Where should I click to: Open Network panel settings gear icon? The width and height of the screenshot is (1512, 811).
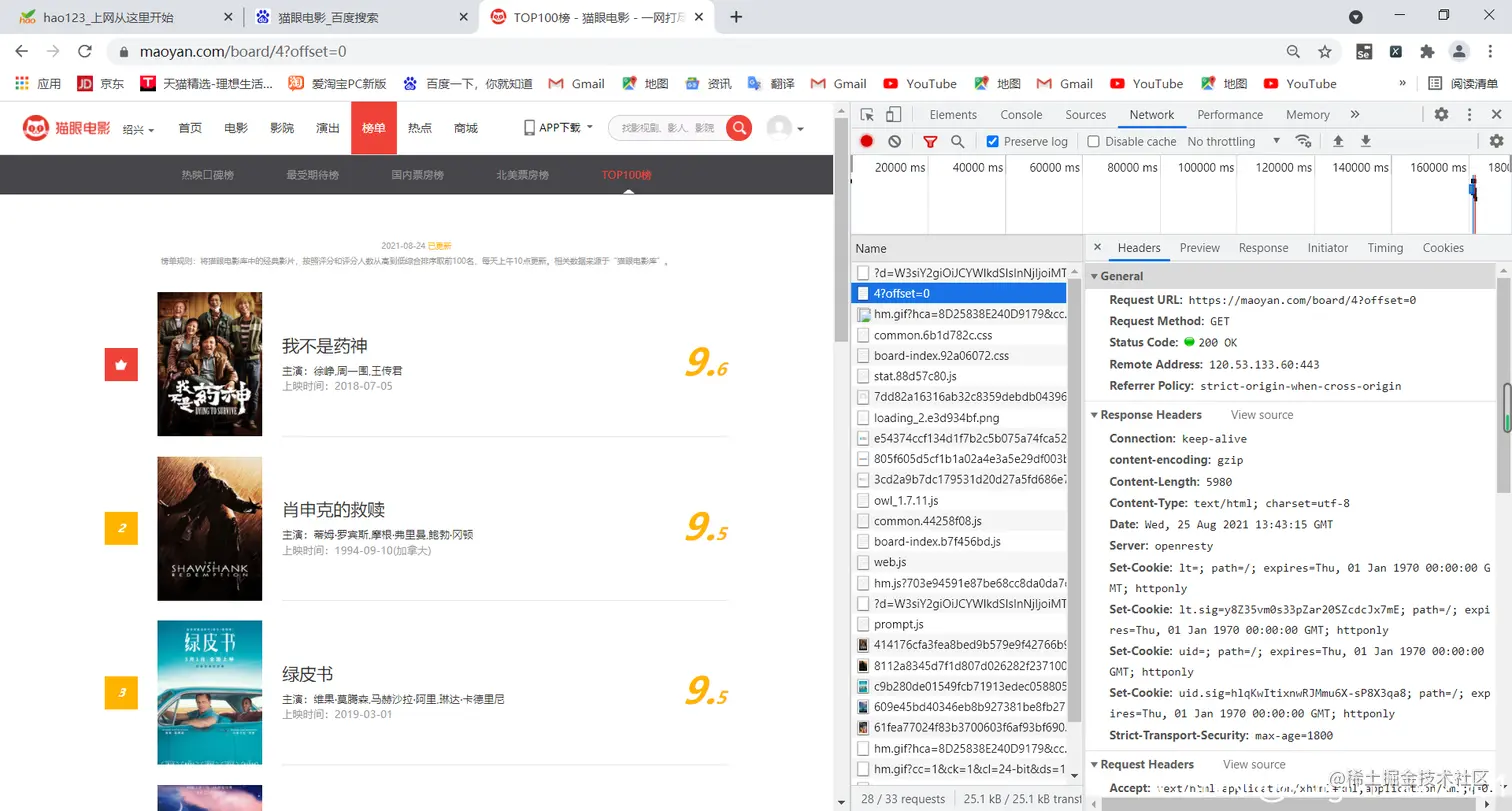coord(1496,141)
